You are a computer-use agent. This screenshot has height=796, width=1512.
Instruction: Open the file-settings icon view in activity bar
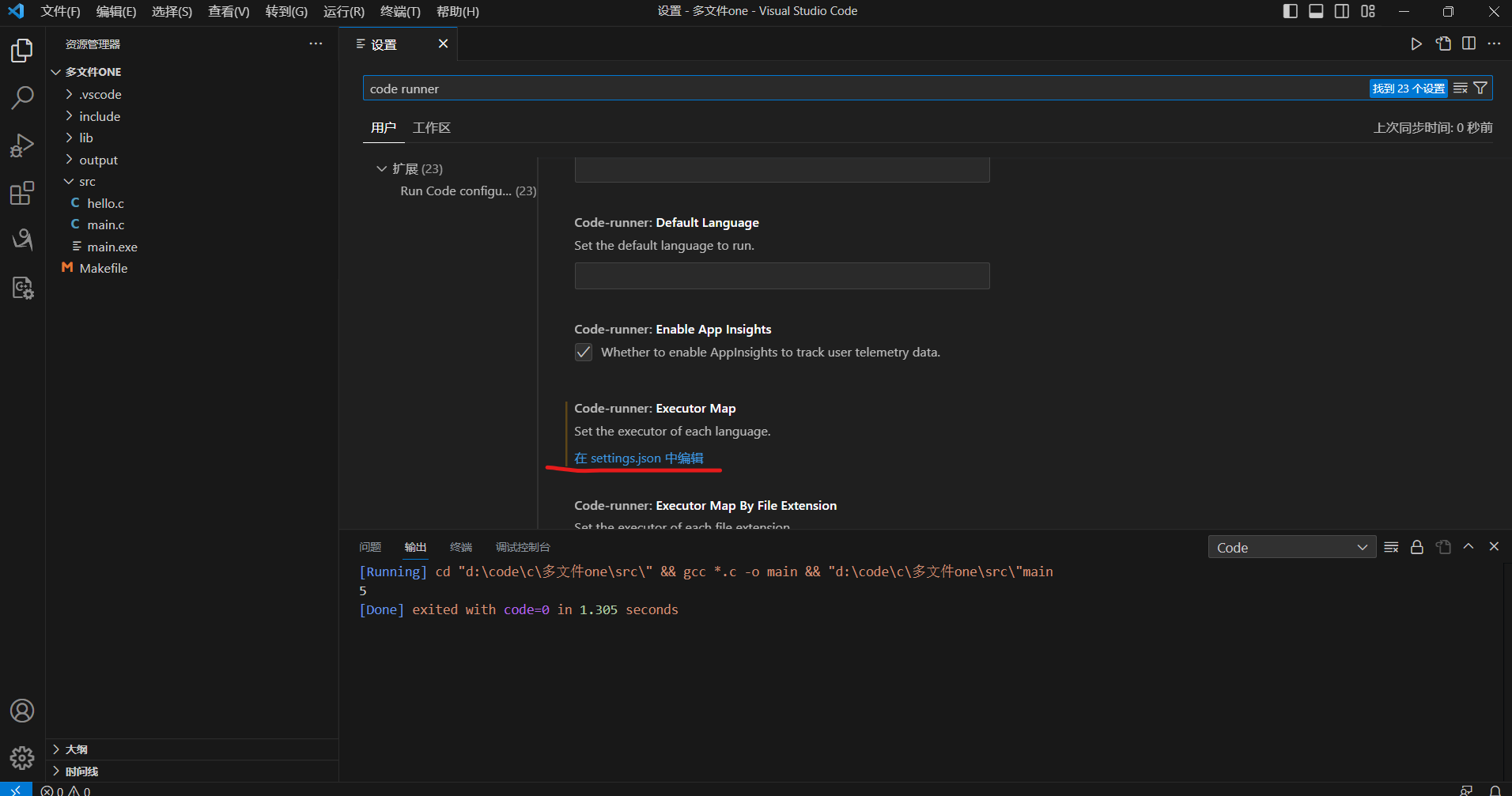[x=22, y=288]
